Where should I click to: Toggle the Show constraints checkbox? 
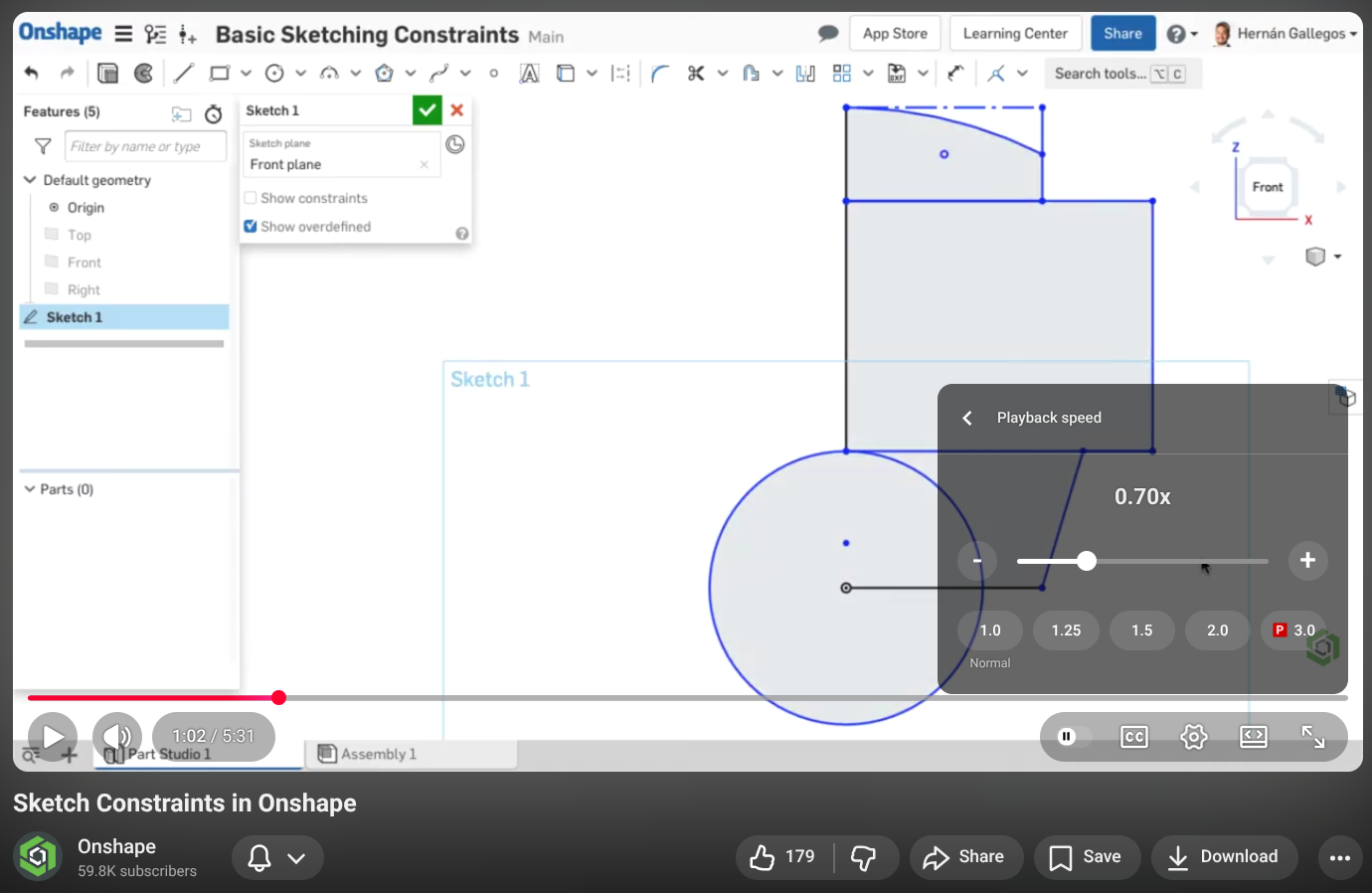click(x=251, y=198)
